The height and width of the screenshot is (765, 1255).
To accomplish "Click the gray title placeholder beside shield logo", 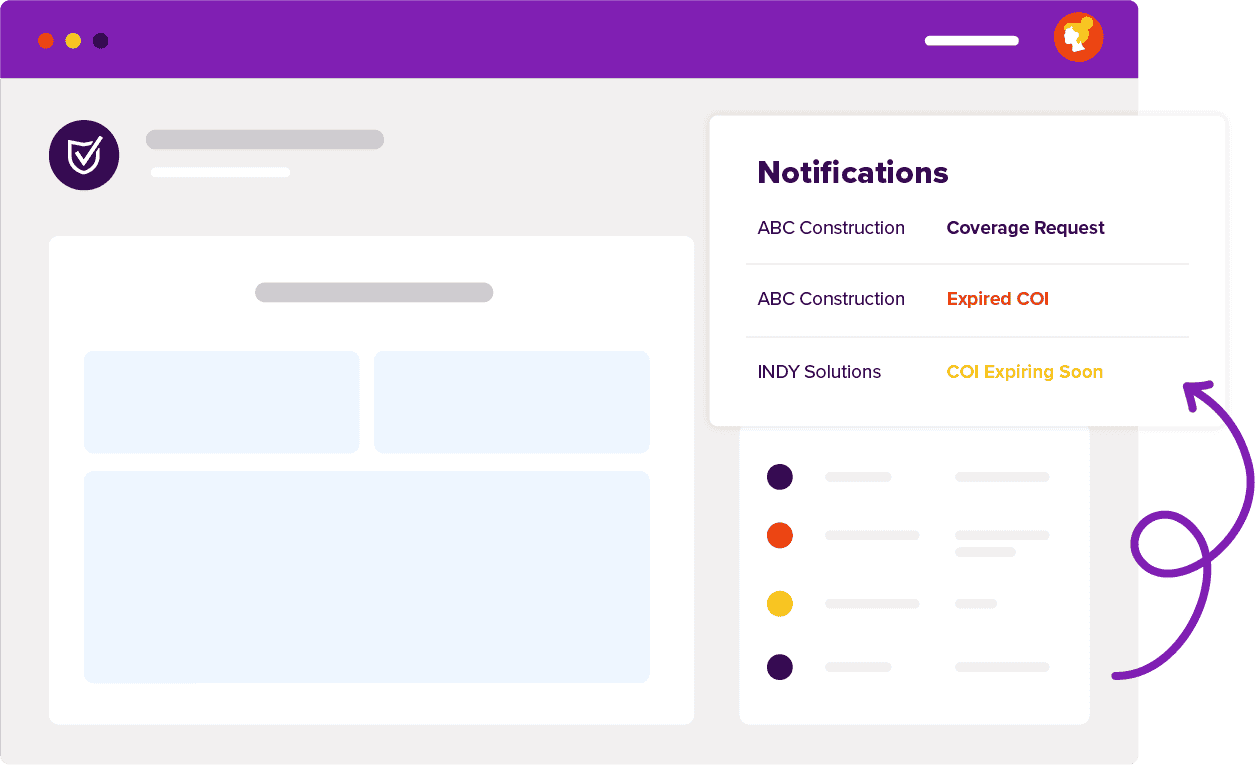I will click(x=265, y=139).
